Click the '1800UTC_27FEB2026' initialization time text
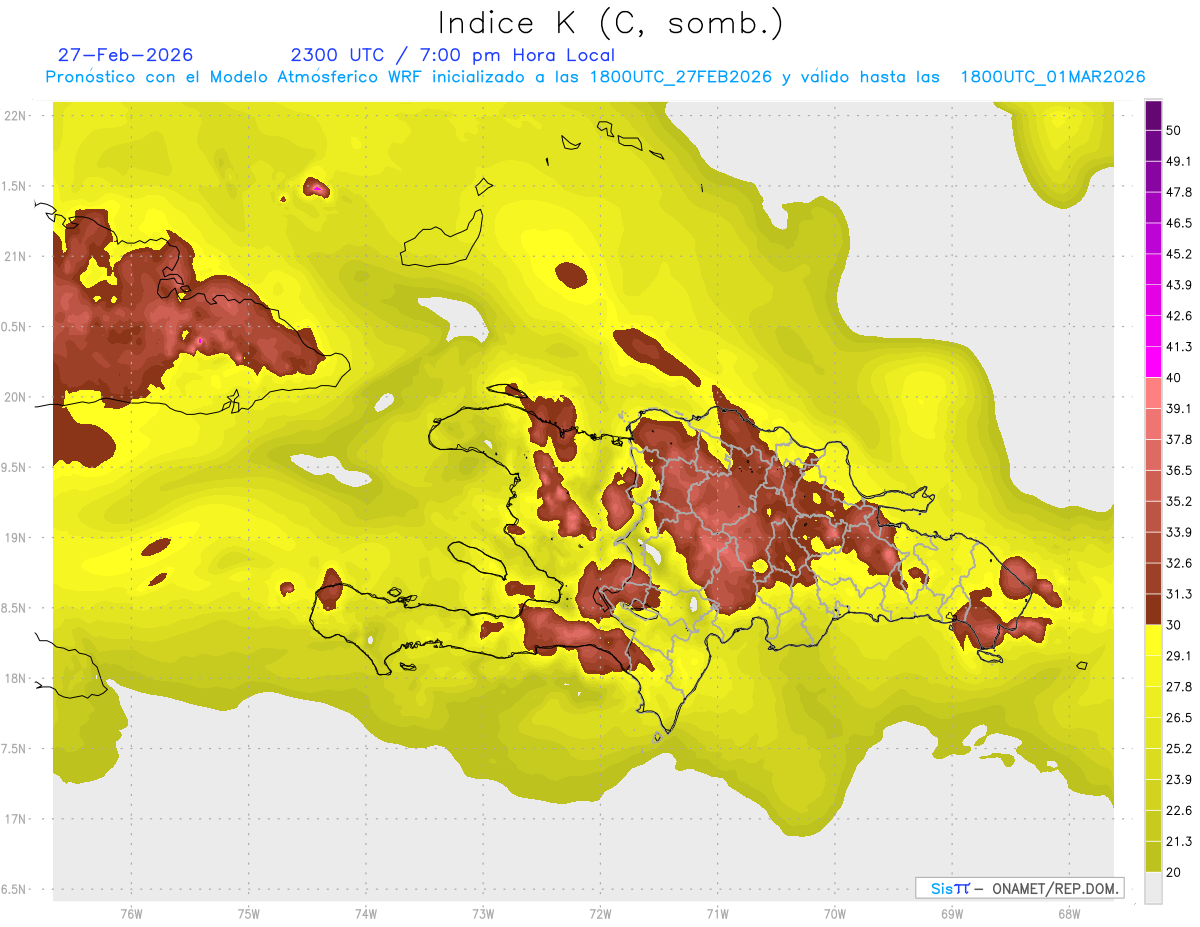 (x=681, y=77)
